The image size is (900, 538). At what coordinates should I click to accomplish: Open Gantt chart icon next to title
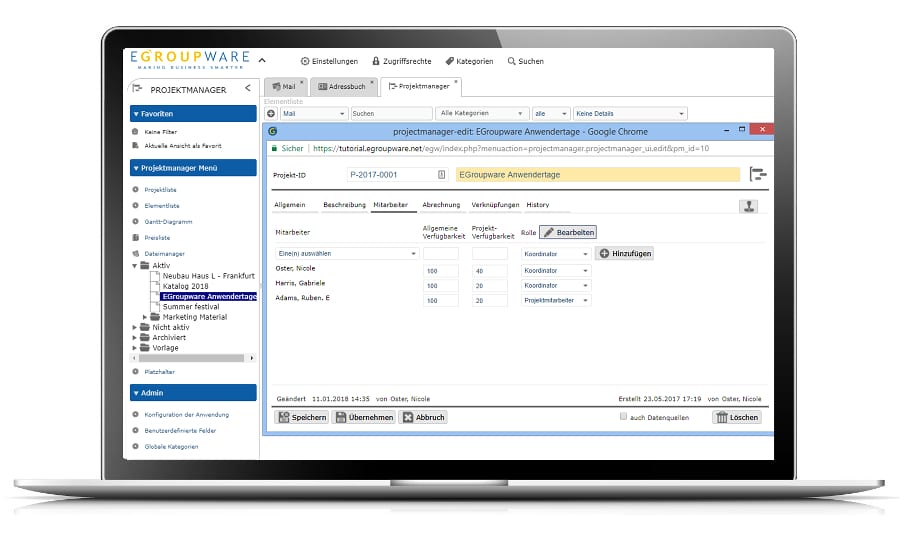click(x=758, y=174)
